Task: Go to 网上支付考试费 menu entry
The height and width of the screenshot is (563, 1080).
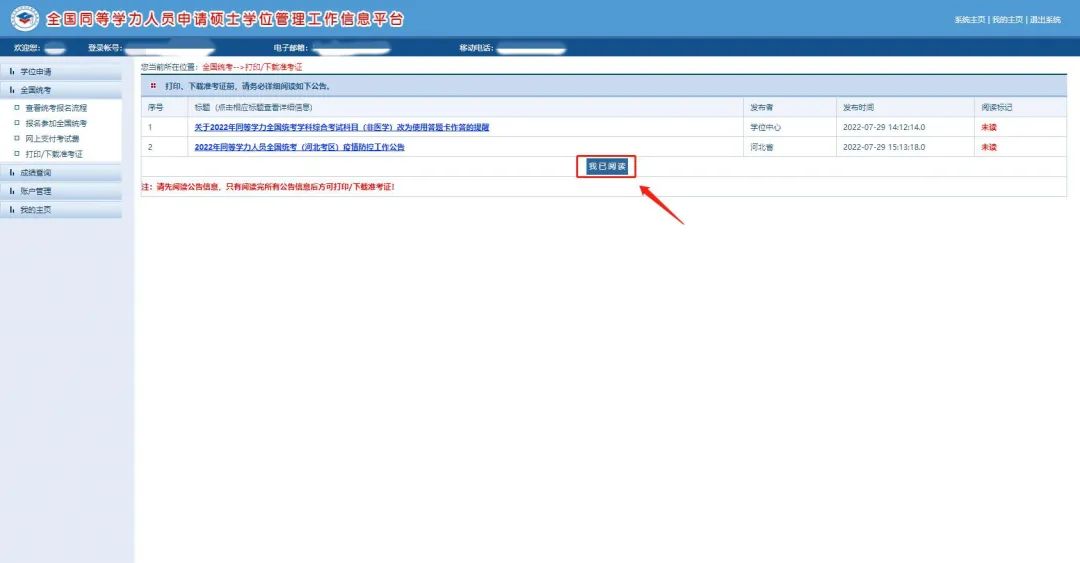Action: 52,139
